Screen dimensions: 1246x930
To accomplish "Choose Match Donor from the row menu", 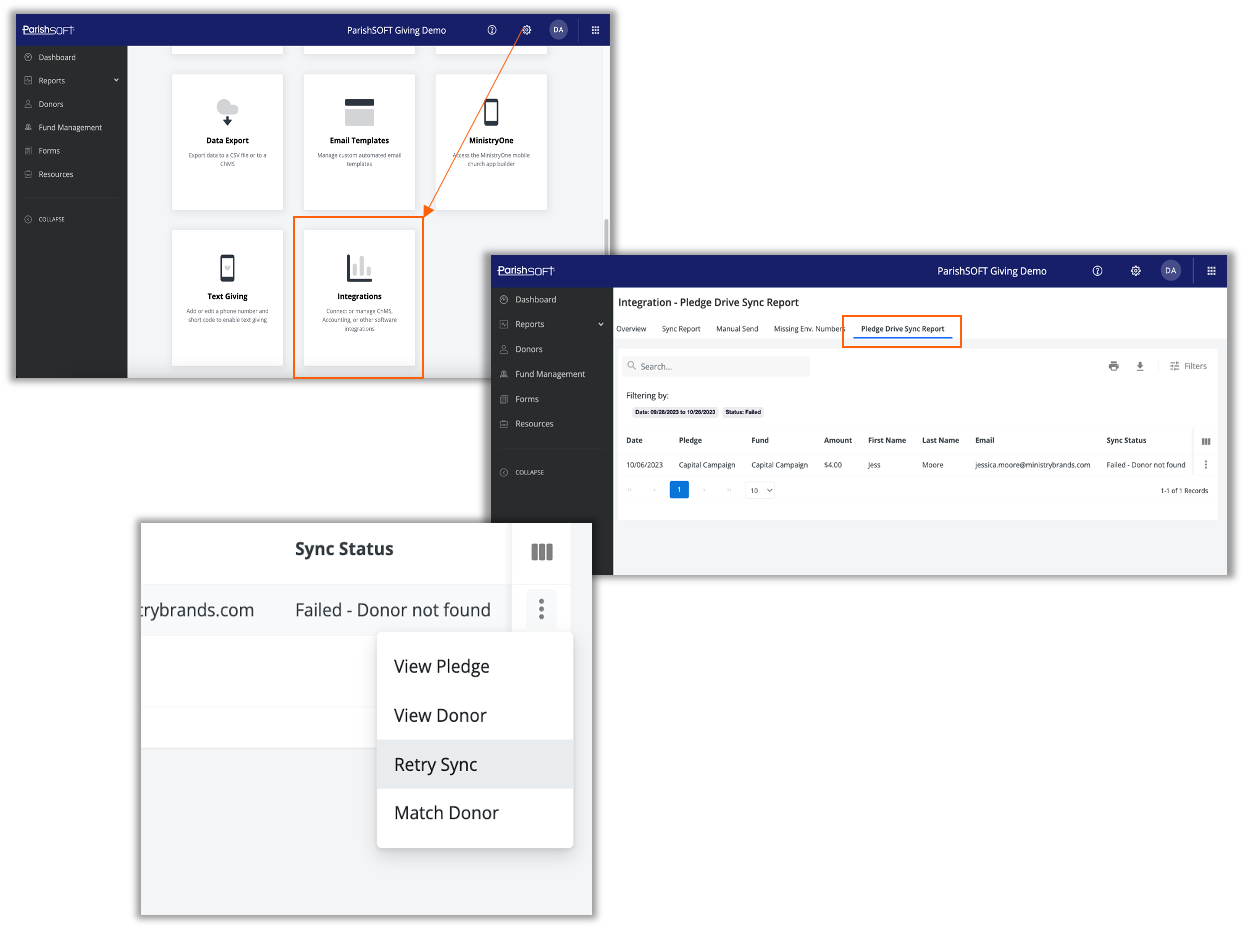I will (446, 813).
